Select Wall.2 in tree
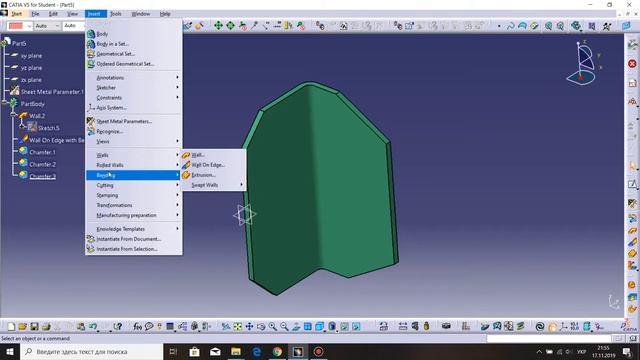The image size is (640, 360). [37, 116]
